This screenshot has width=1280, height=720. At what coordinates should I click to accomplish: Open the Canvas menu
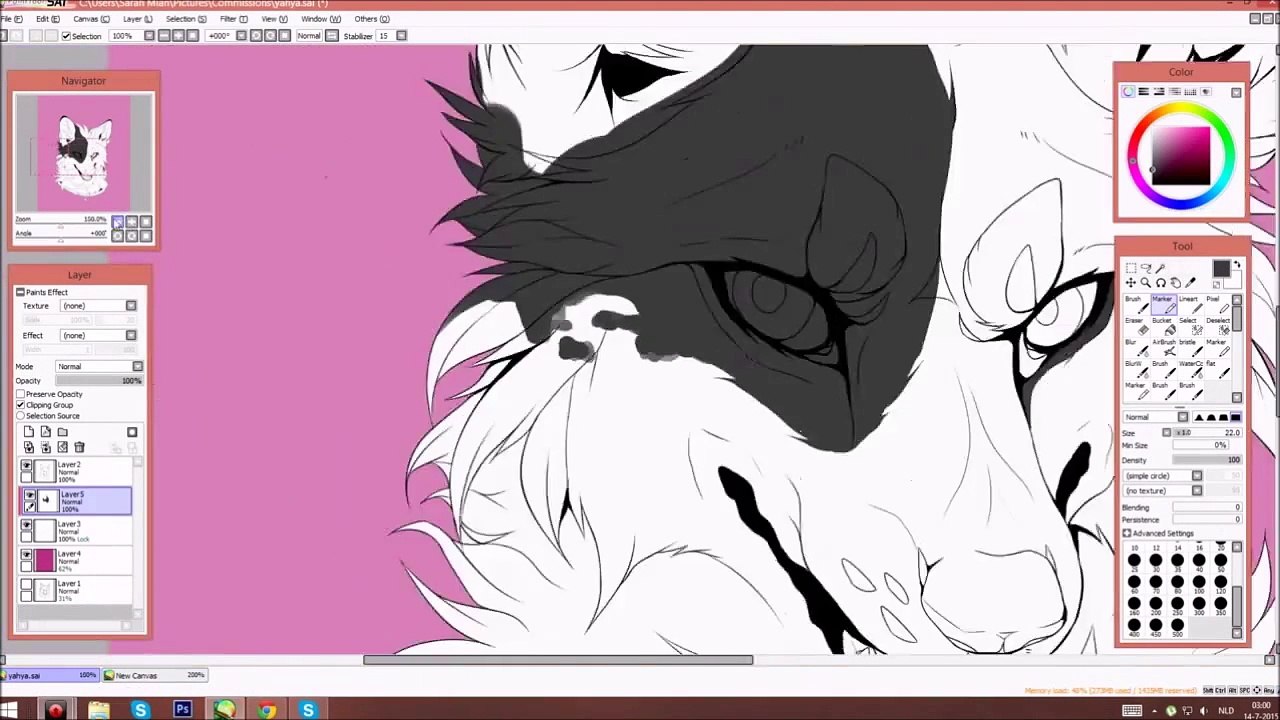(91, 19)
